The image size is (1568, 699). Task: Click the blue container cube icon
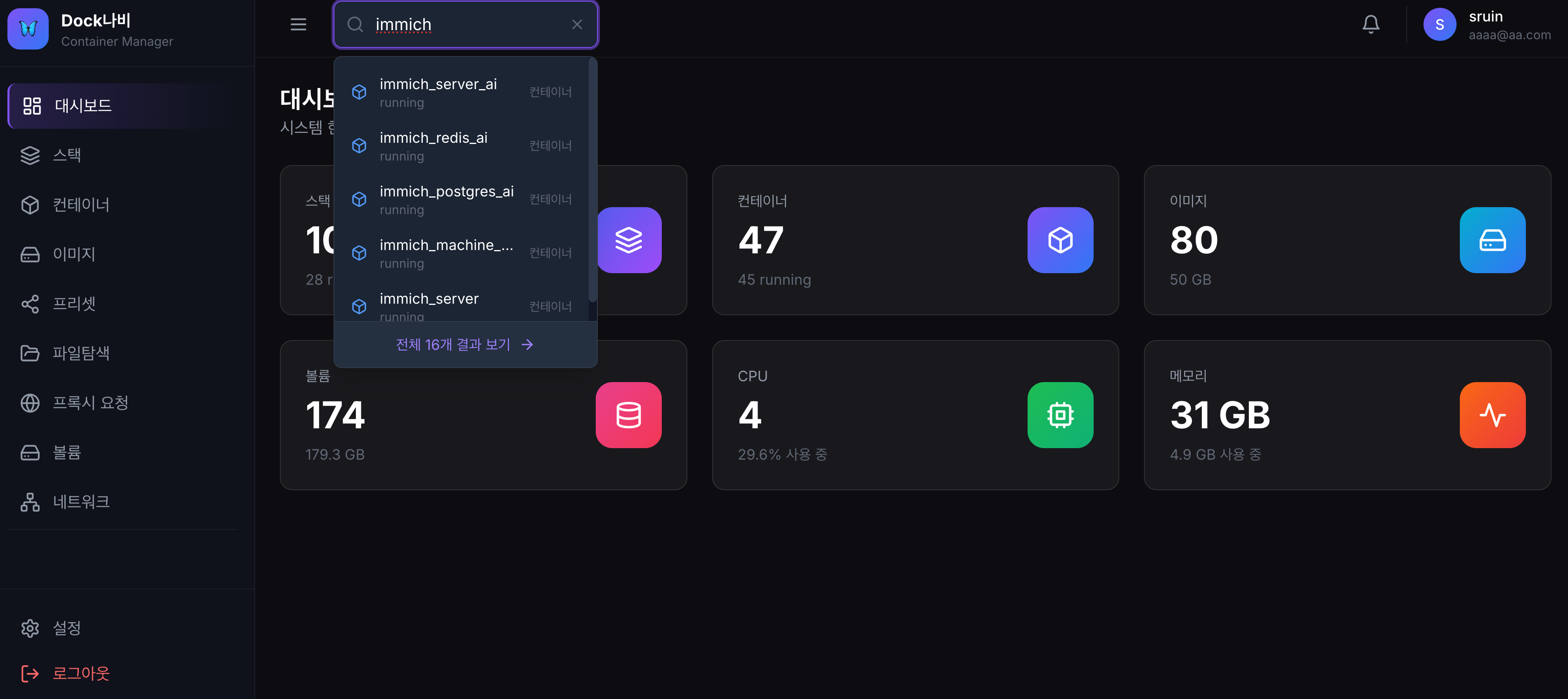coord(1060,240)
